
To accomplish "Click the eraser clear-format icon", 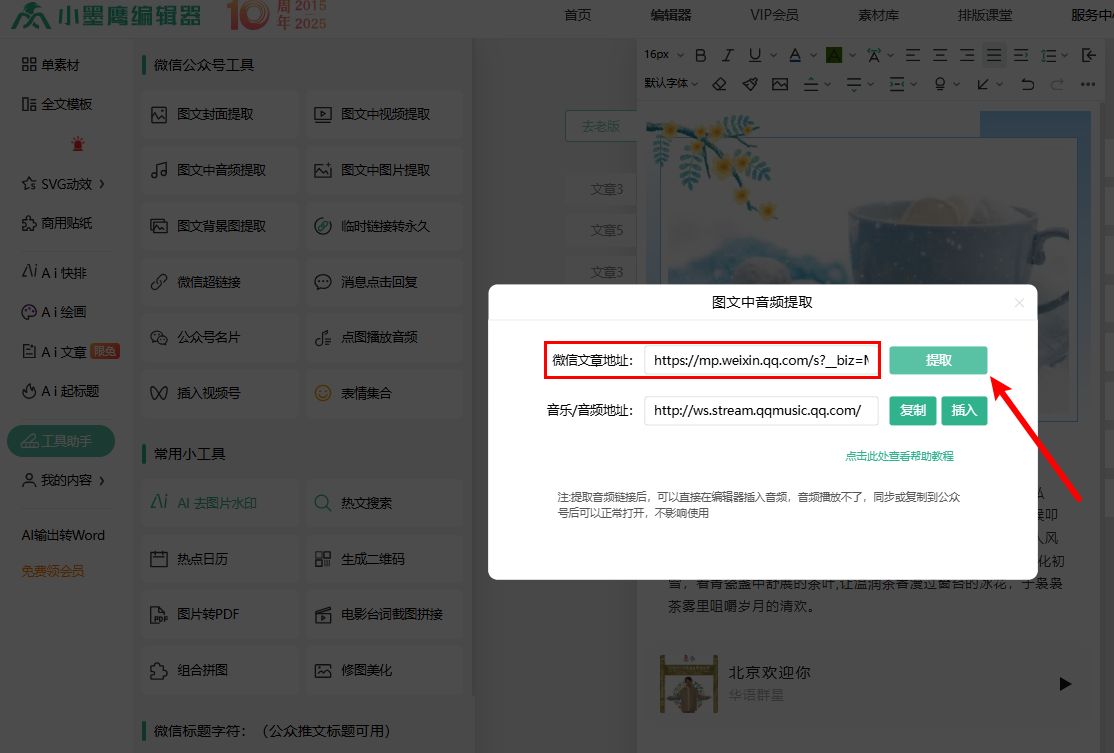I will (719, 84).
